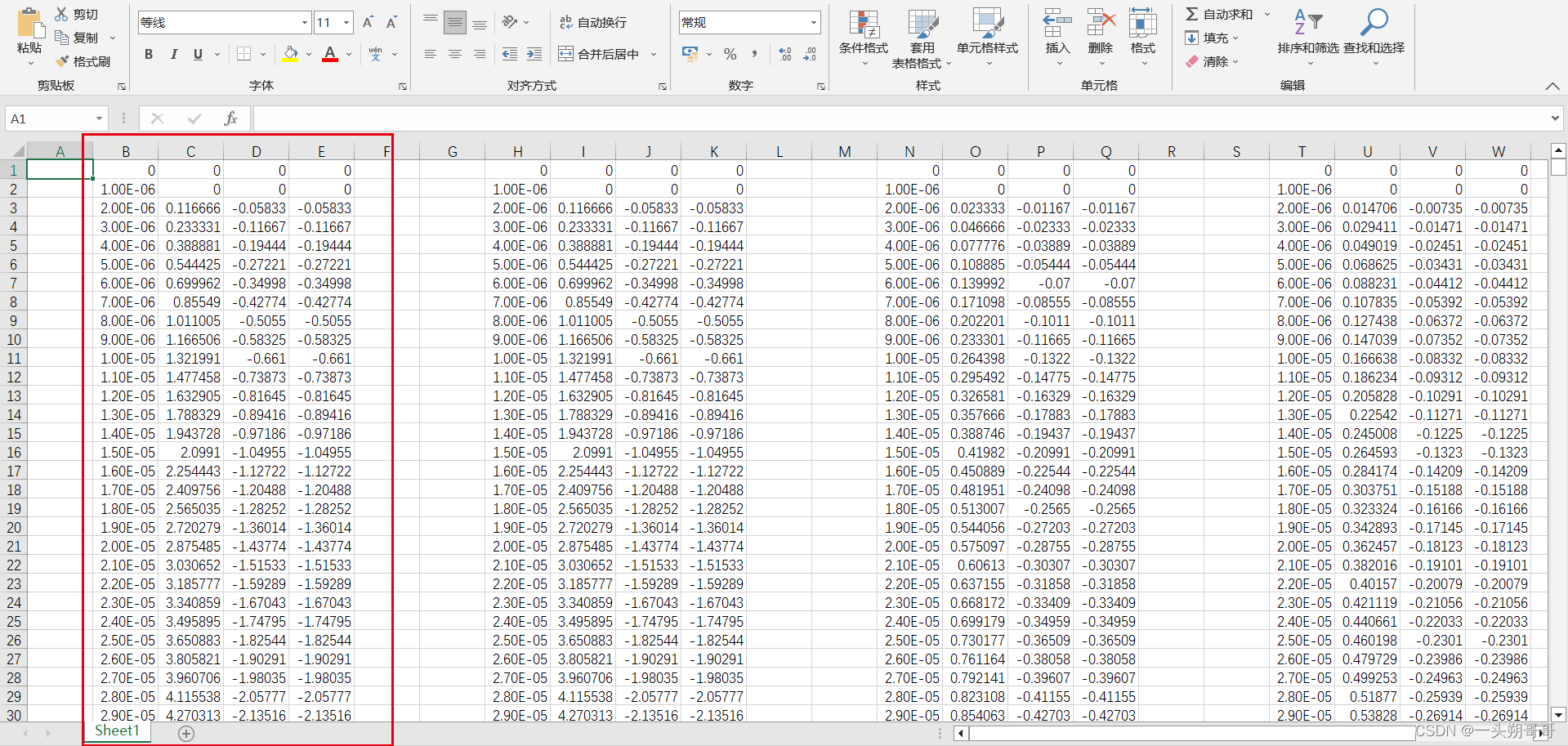This screenshot has width=1568, height=746.
Task: Apply cell borders icon
Action: [243, 54]
